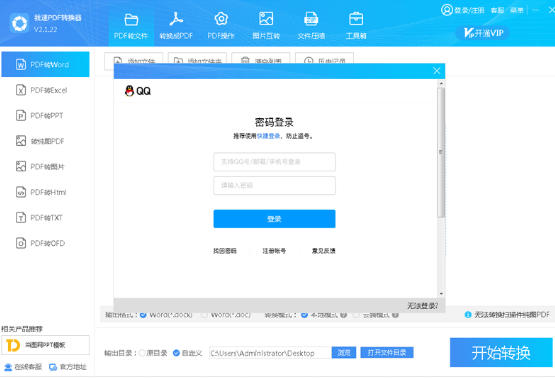This screenshot has width=555, height=378.
Task: Select 自定义 output directory option
Action: pos(188,353)
